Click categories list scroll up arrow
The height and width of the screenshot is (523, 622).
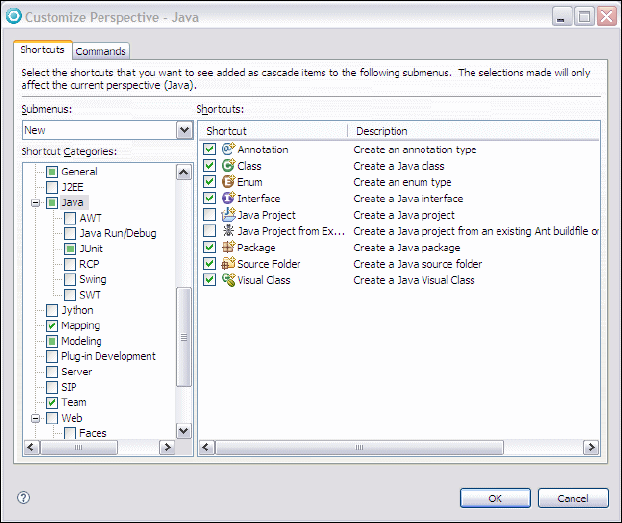tap(184, 172)
